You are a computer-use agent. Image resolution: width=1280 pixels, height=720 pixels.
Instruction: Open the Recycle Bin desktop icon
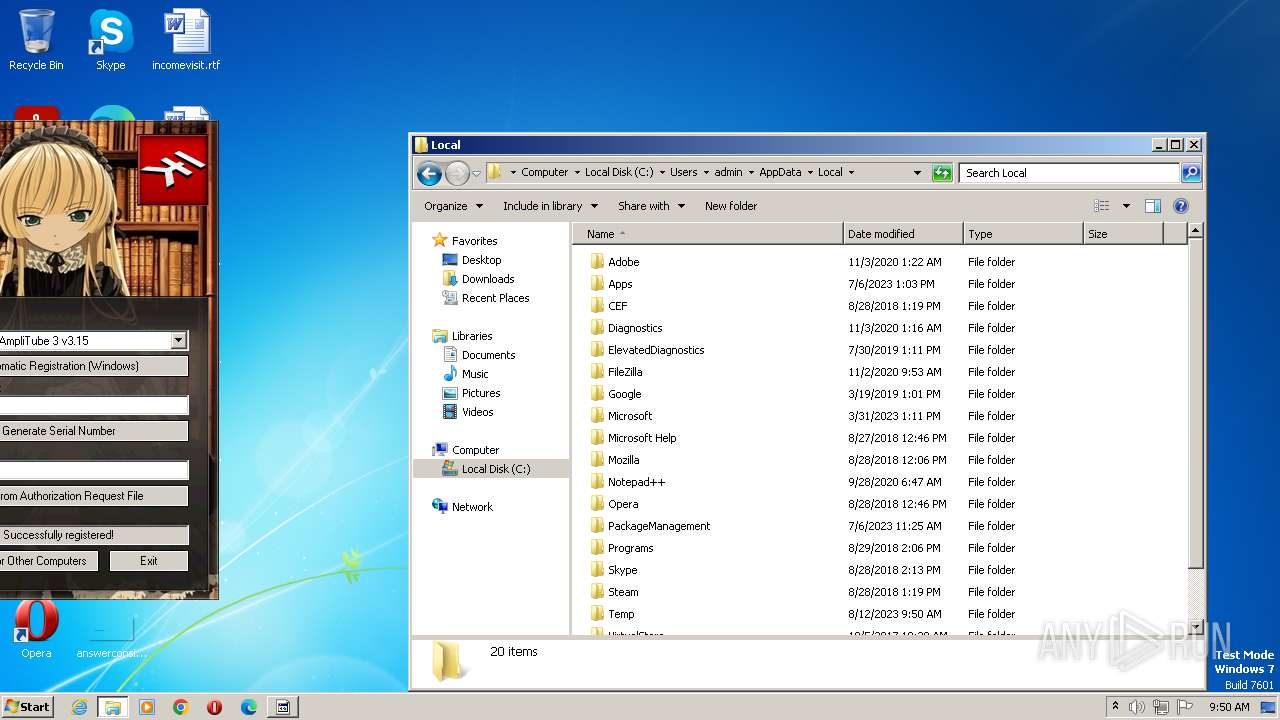[36, 40]
